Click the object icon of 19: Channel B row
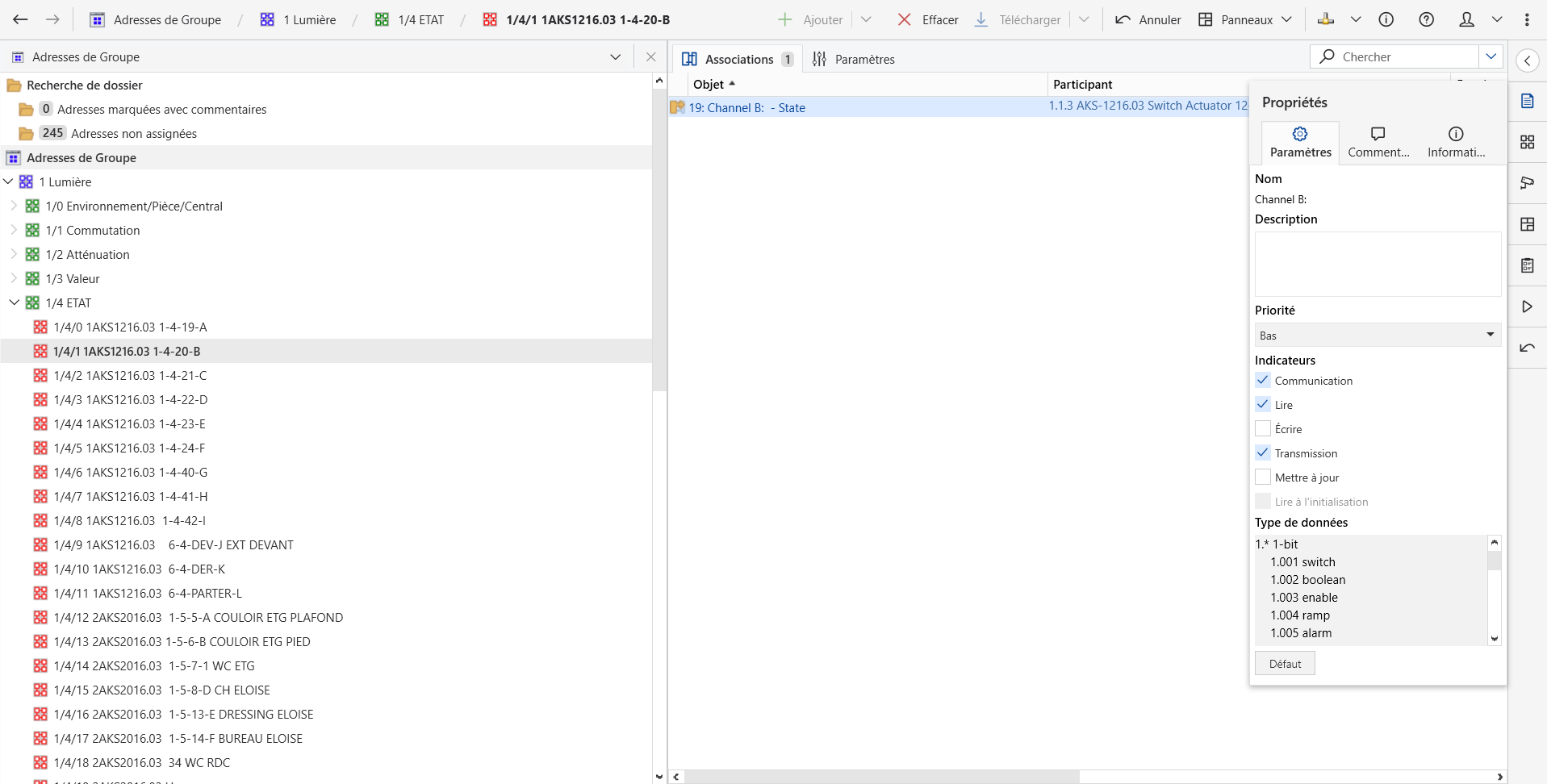This screenshot has height=784, width=1547. (677, 107)
